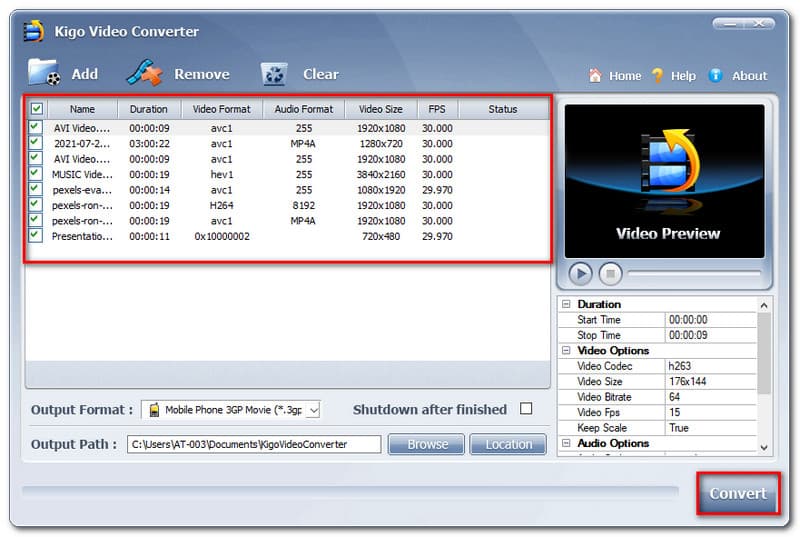
Task: Collapse the Duration section
Action: [566, 304]
